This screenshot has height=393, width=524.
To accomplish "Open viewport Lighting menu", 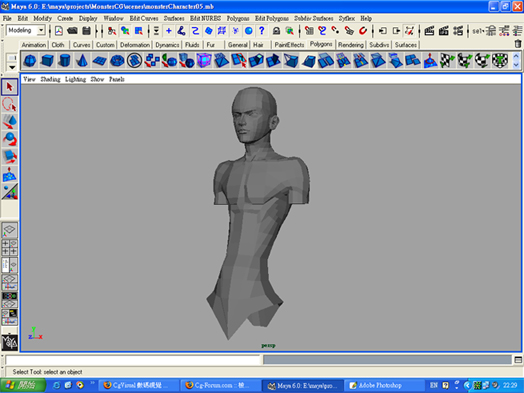I will click(x=76, y=79).
